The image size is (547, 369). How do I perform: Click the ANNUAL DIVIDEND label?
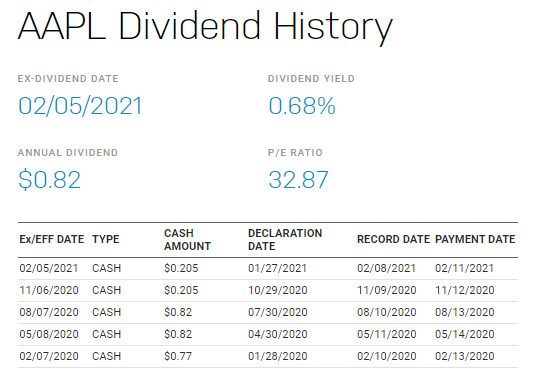coord(68,152)
